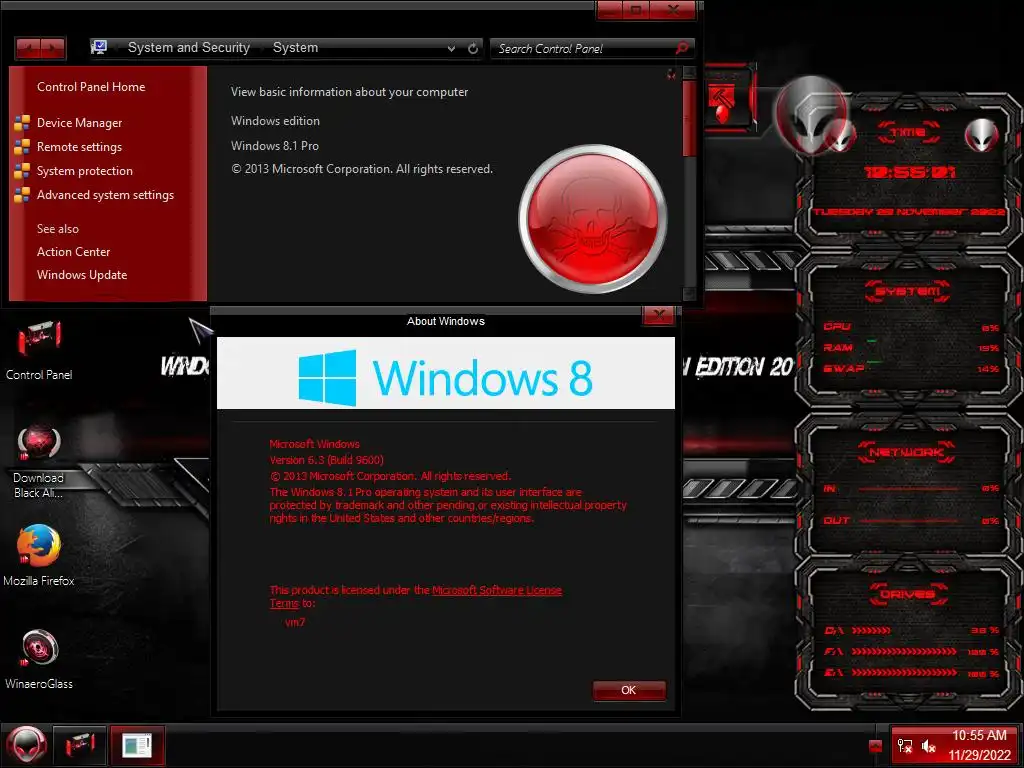The width and height of the screenshot is (1024, 768).
Task: Click the red hammer gadget icon
Action: pos(722,104)
